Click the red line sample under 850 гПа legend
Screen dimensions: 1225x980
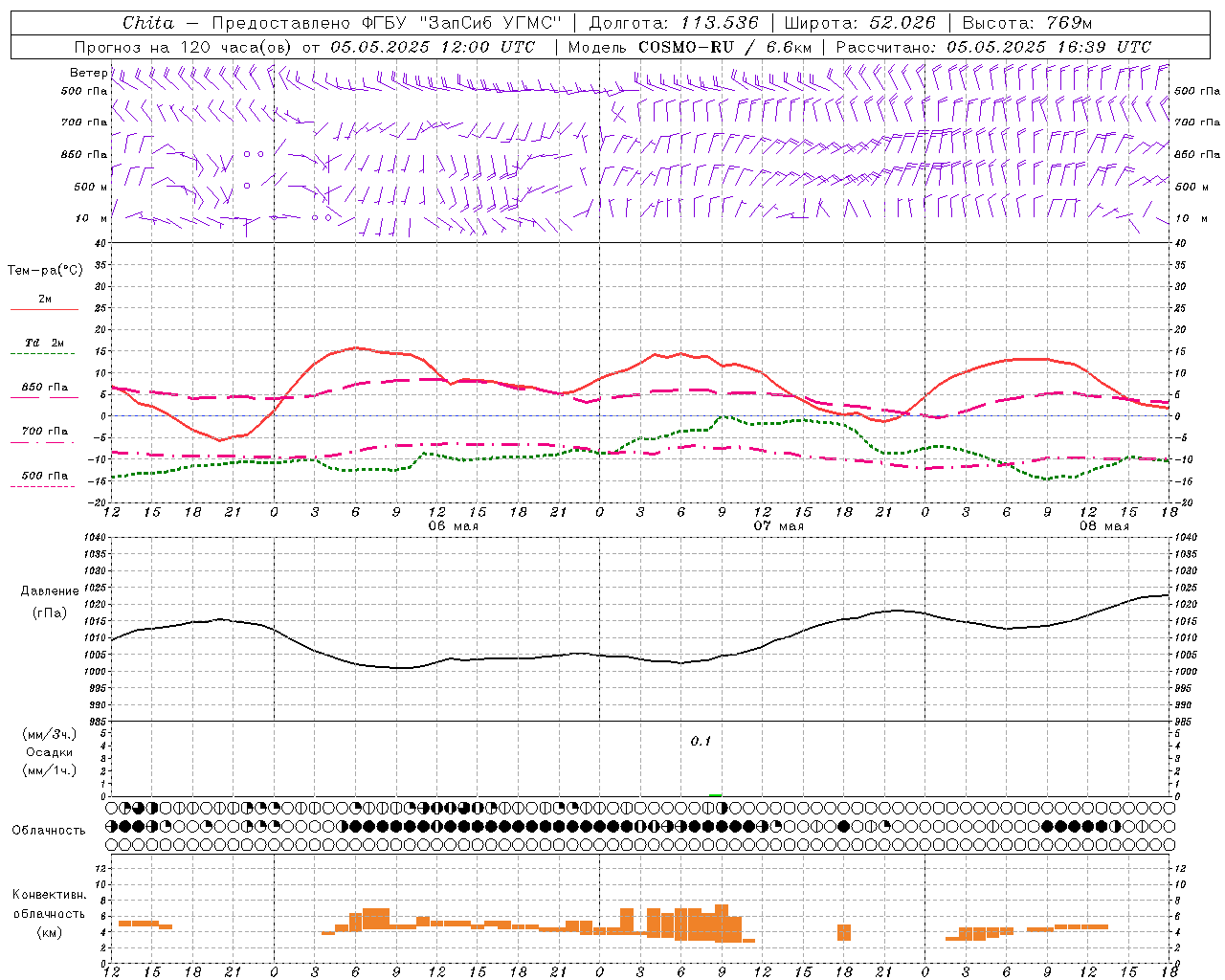(x=42, y=398)
